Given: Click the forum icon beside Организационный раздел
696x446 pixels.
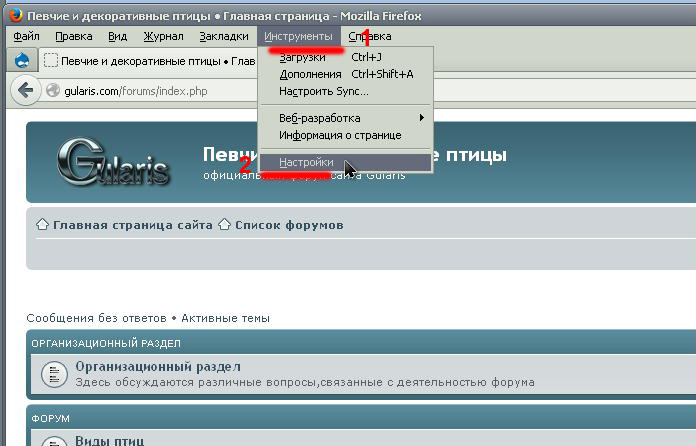Looking at the screenshot, I should (x=53, y=374).
